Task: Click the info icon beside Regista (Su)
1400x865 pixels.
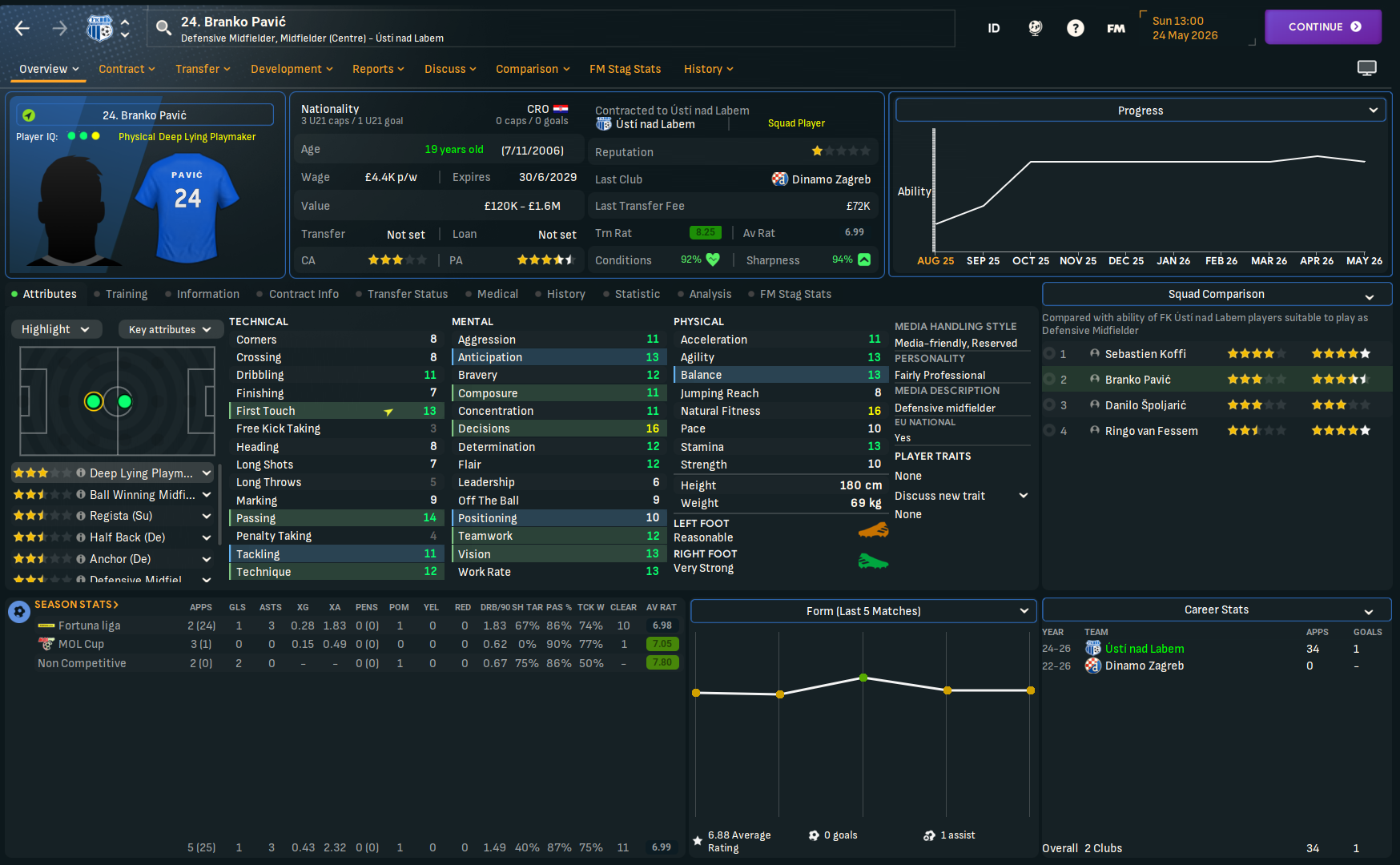Action: click(x=81, y=516)
